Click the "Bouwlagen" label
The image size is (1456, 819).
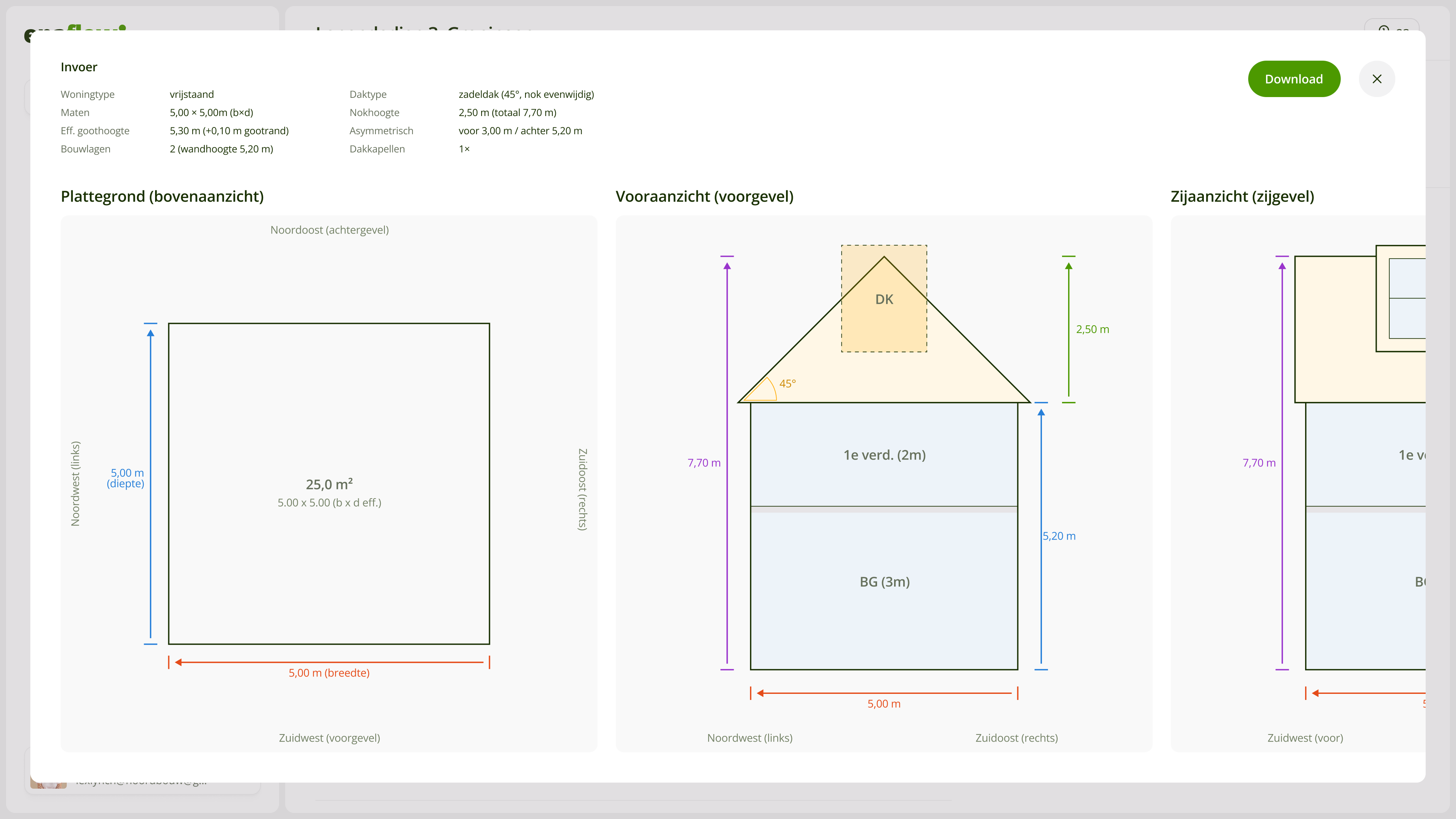(x=86, y=149)
